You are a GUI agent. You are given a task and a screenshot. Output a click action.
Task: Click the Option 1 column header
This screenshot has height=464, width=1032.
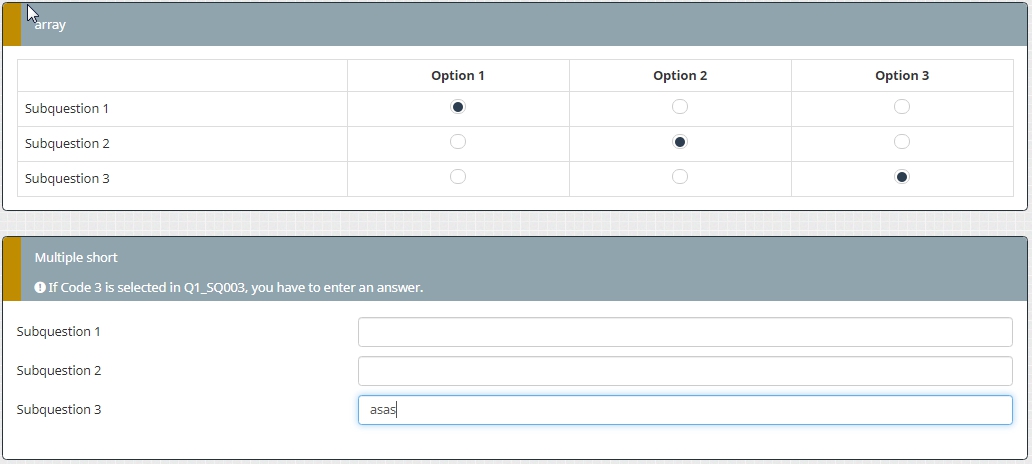[x=458, y=76]
